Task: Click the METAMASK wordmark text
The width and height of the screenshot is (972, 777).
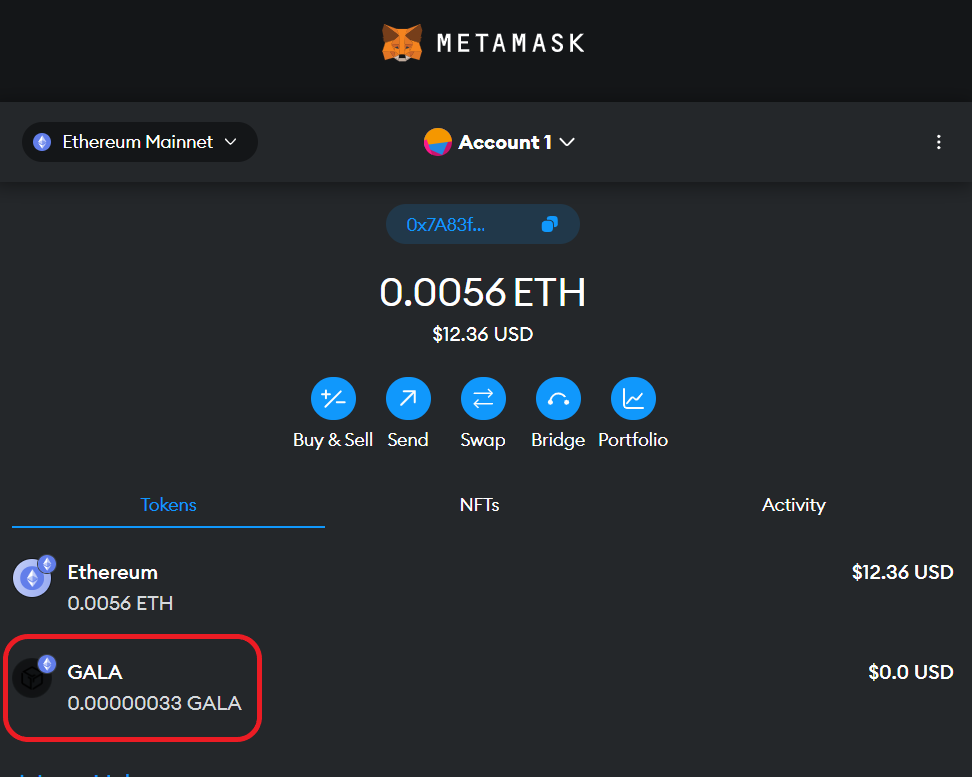Action: coord(511,43)
